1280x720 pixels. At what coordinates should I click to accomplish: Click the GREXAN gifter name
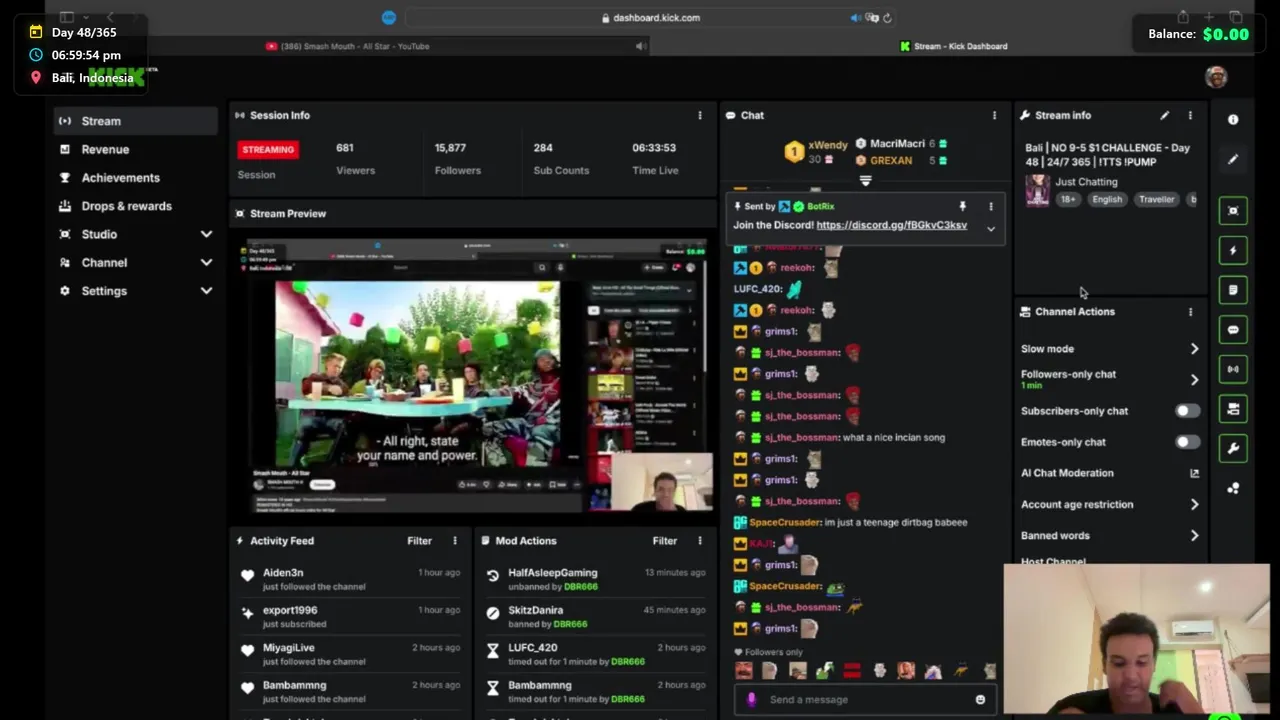point(891,161)
